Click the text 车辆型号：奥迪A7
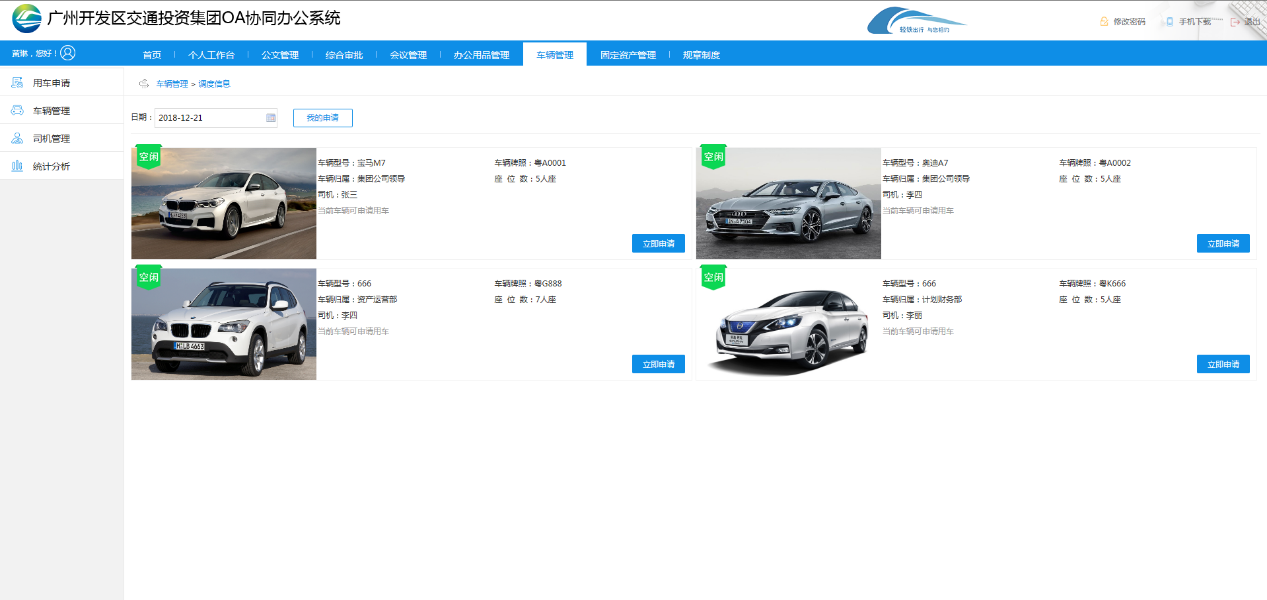 click(915, 163)
